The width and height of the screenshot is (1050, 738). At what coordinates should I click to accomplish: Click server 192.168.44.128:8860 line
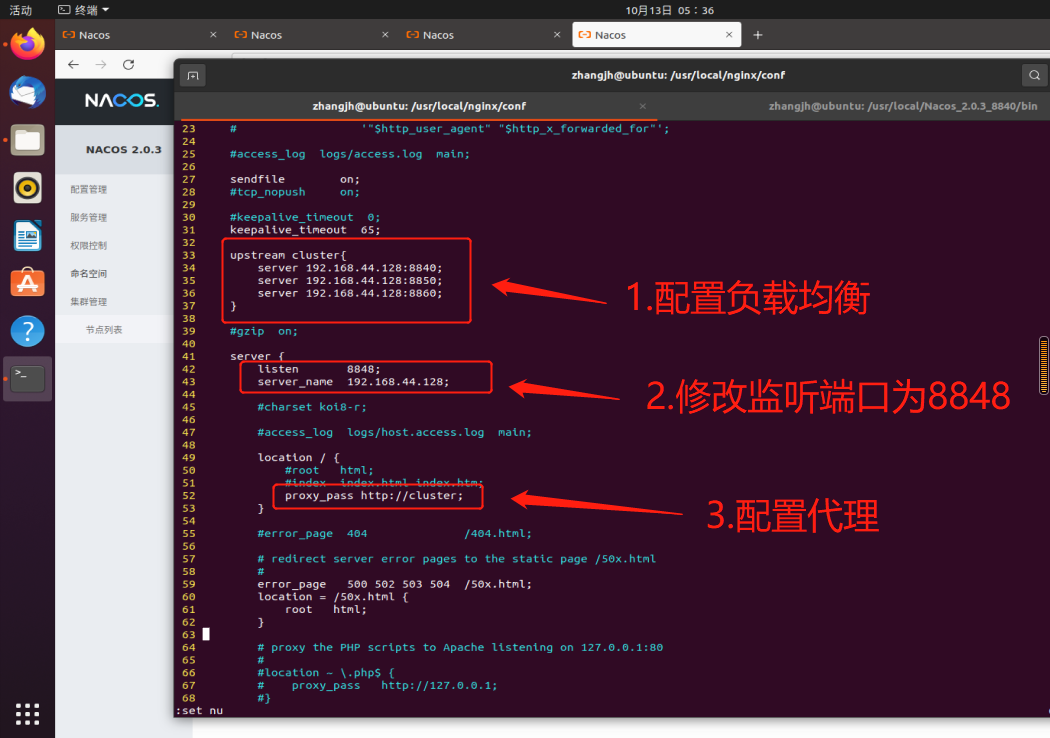coord(350,293)
